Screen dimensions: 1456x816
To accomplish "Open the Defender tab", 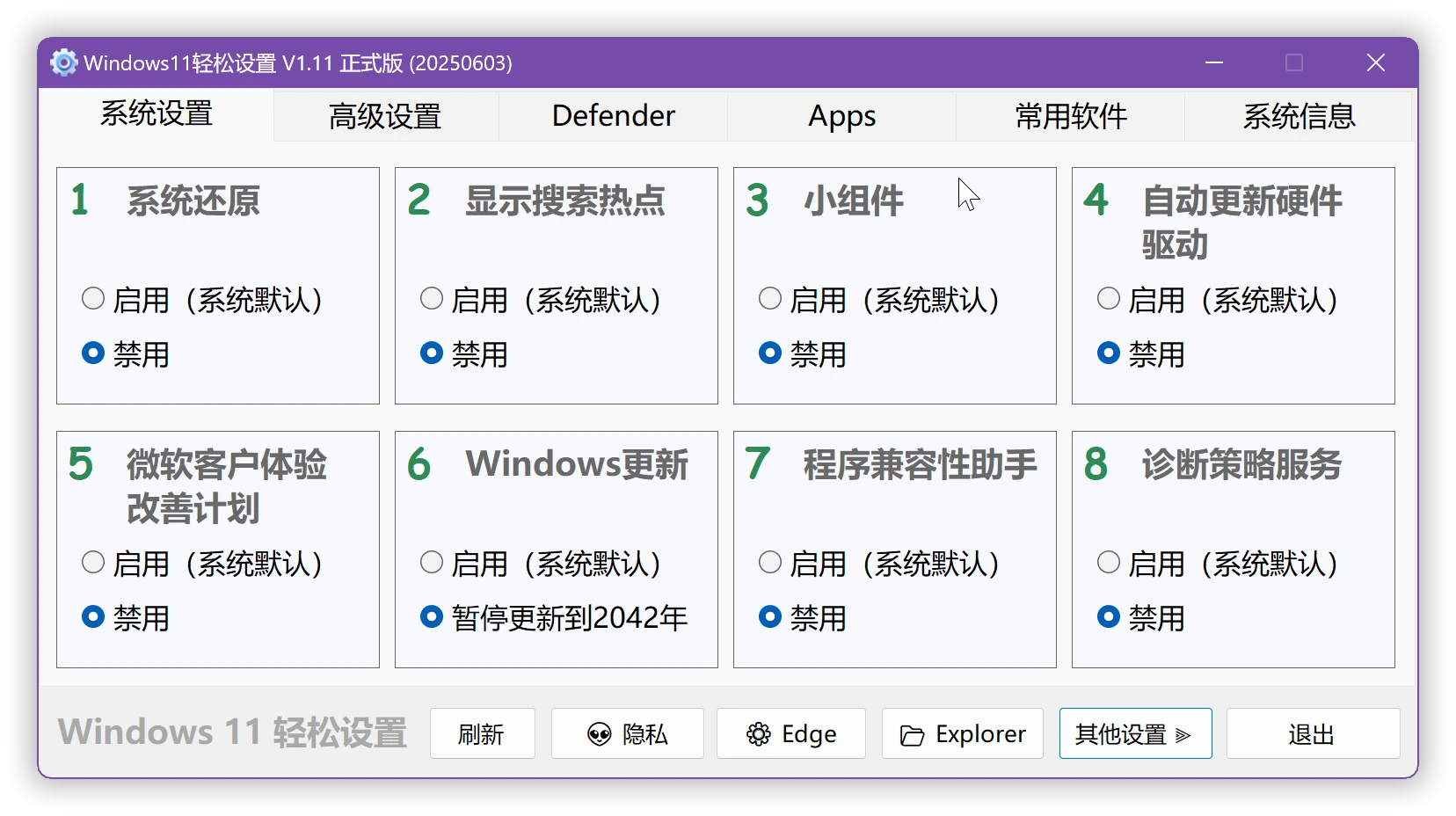I will pyautogui.click(x=613, y=116).
